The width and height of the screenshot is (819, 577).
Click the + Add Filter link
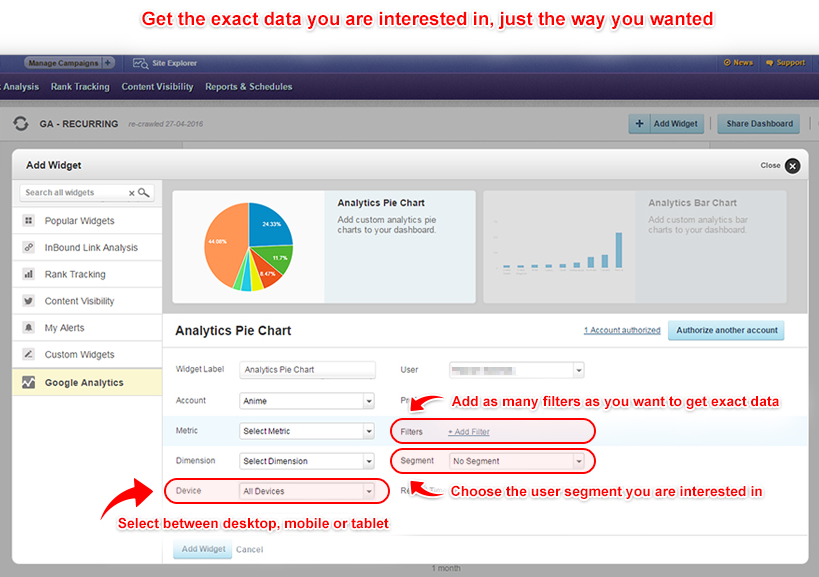click(469, 432)
